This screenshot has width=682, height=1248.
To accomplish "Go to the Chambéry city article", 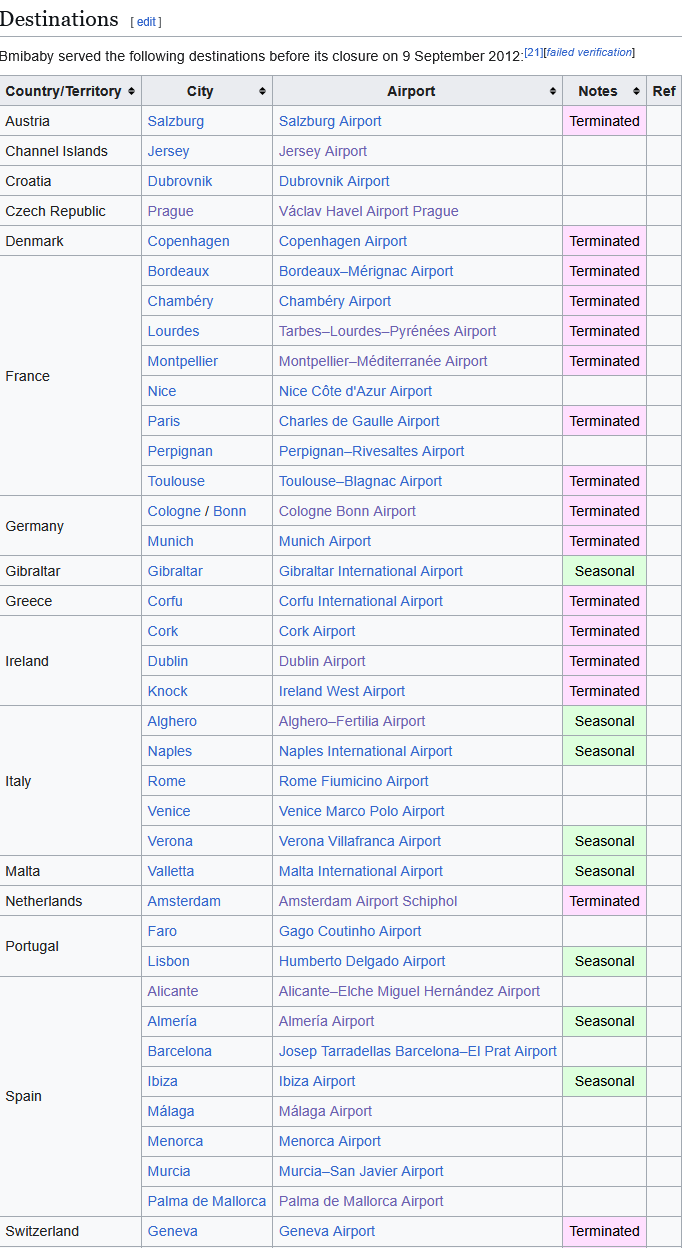I will click(180, 301).
